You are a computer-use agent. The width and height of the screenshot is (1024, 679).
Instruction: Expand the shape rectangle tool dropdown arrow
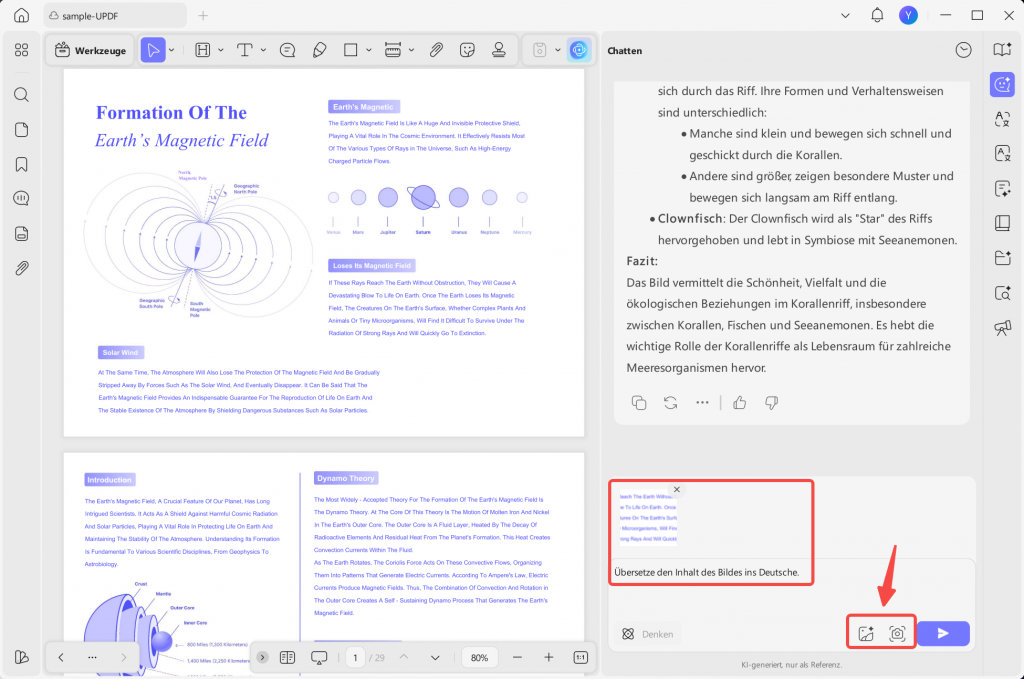click(368, 50)
